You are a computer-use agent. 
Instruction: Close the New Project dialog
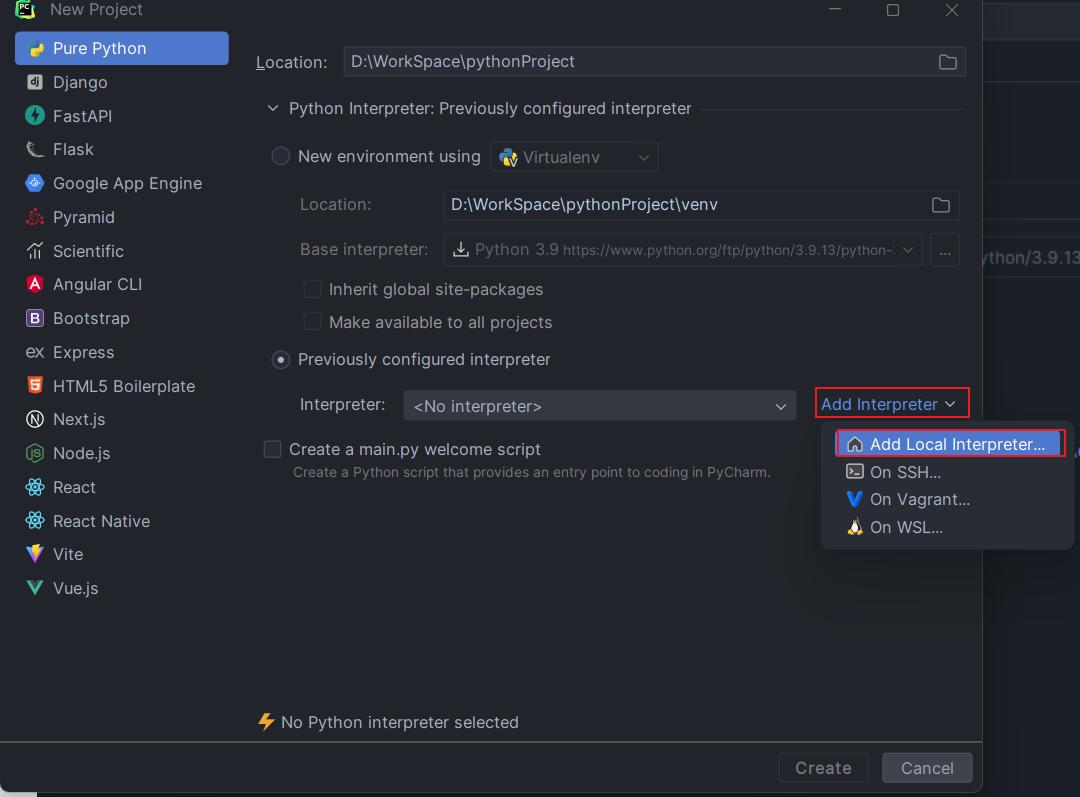(x=952, y=10)
